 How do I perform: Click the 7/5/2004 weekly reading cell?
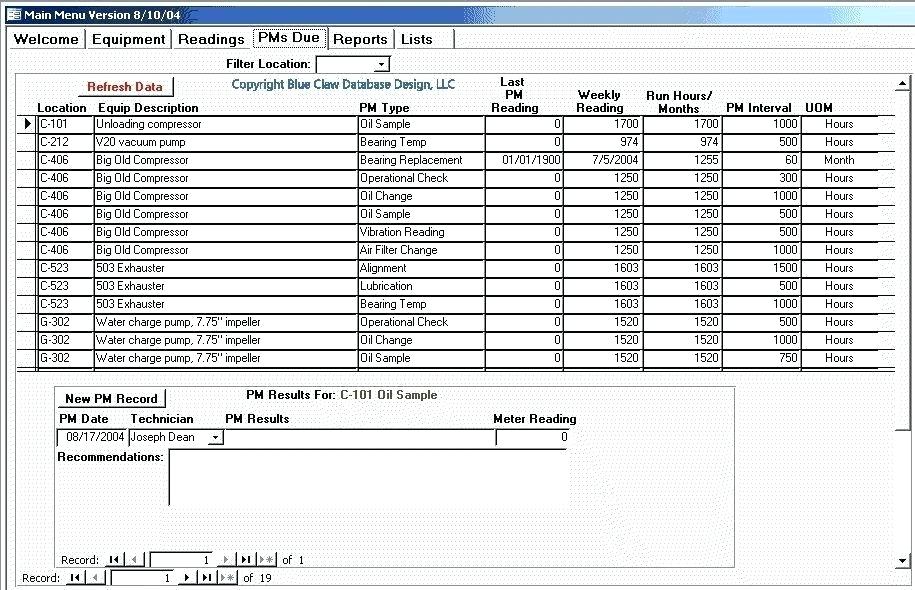tap(603, 160)
